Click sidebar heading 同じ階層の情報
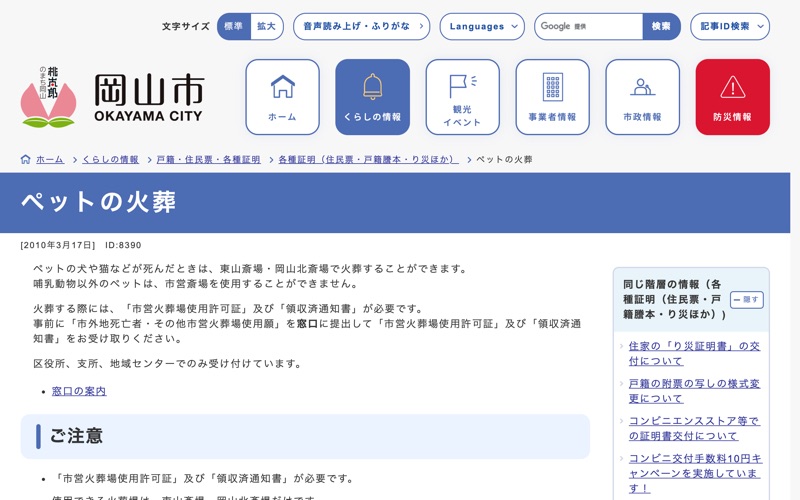Screen dimensions: 800x500 tap(674, 299)
